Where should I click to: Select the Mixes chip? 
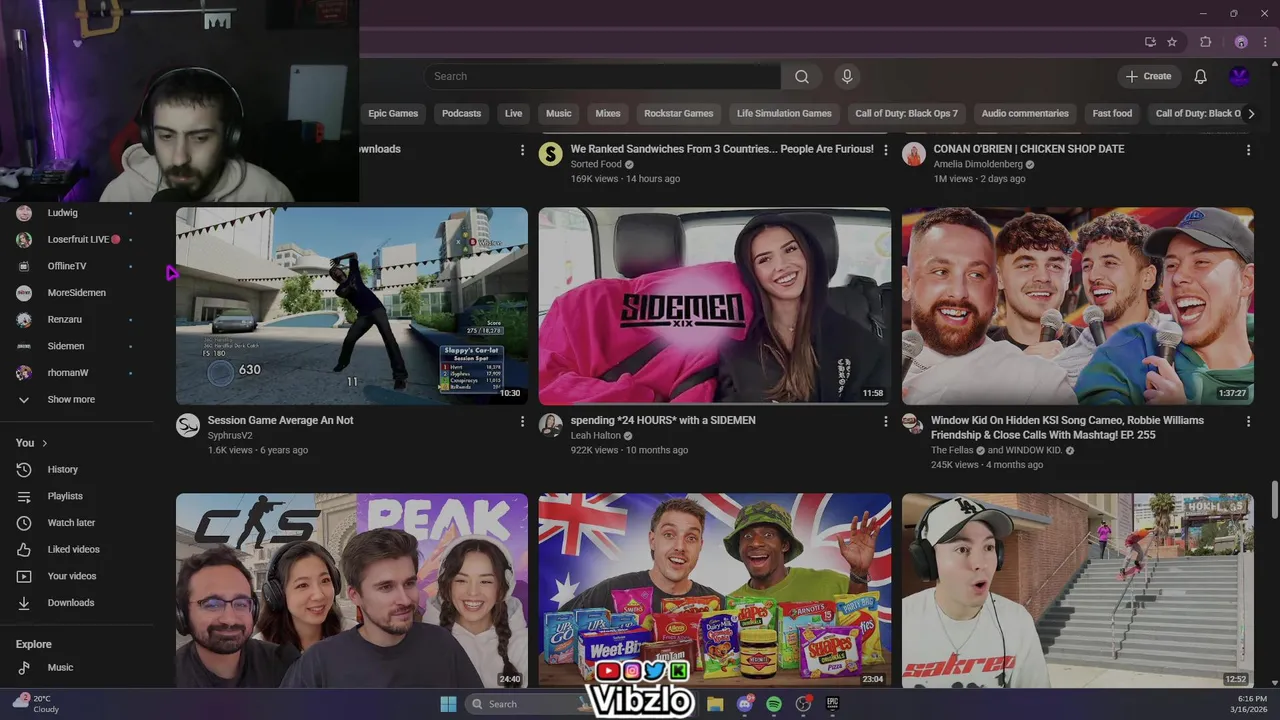[x=608, y=114]
